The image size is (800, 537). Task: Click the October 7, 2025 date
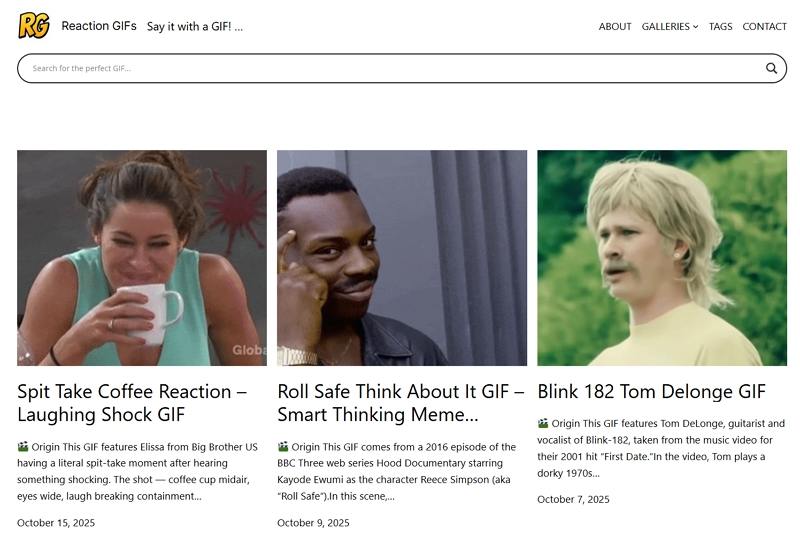(573, 499)
